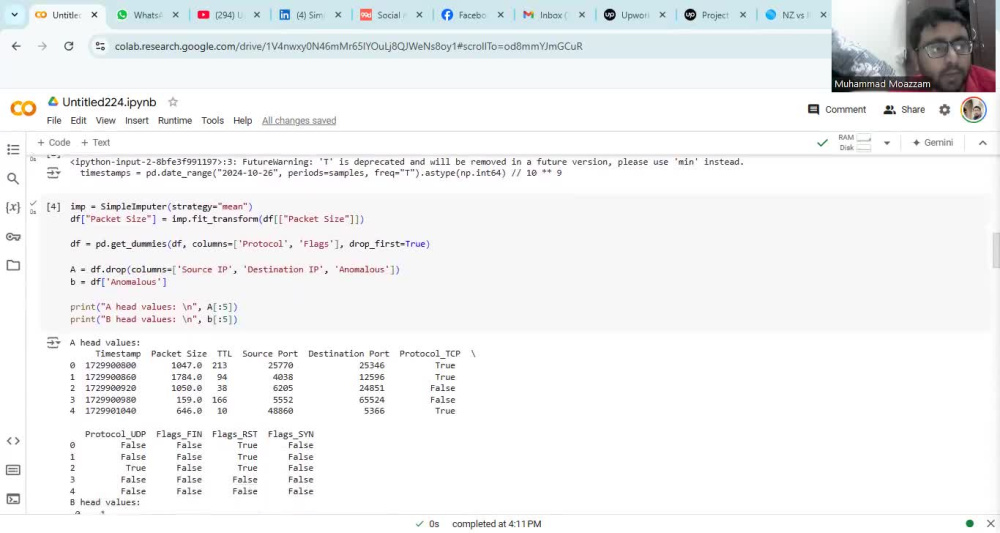
Task: Close the bottom status bar with the X
Action: coord(990,523)
